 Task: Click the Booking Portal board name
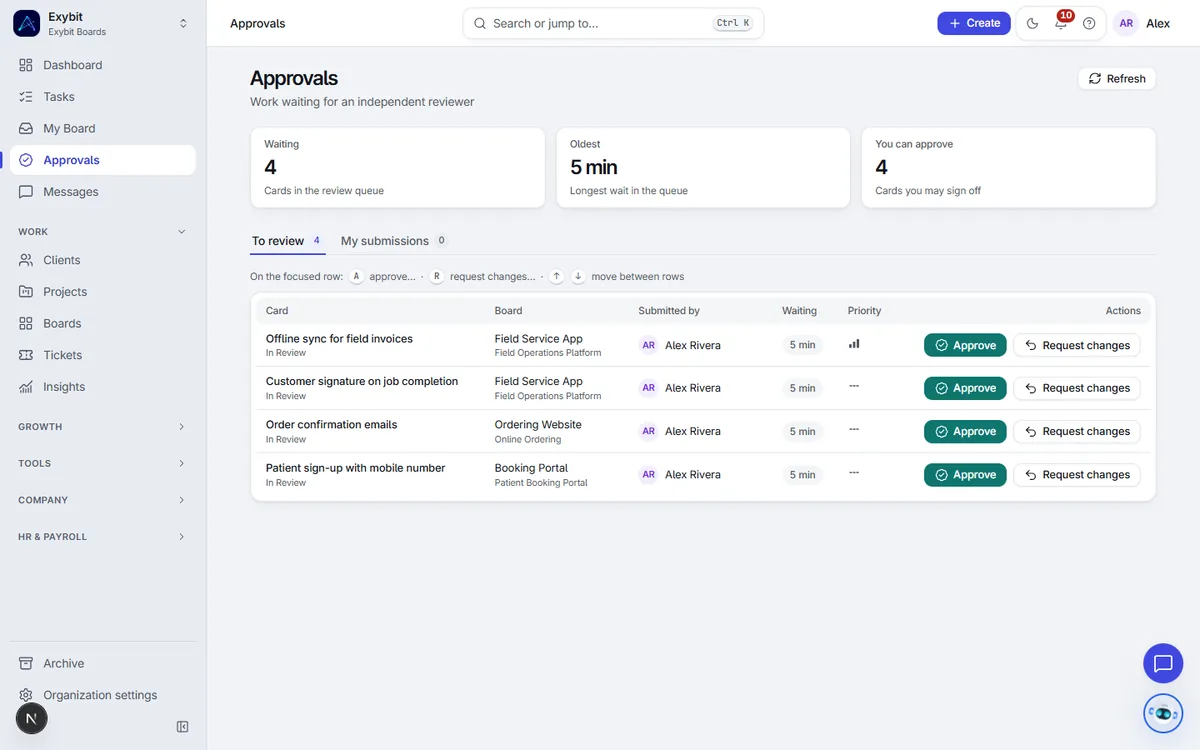point(531,468)
